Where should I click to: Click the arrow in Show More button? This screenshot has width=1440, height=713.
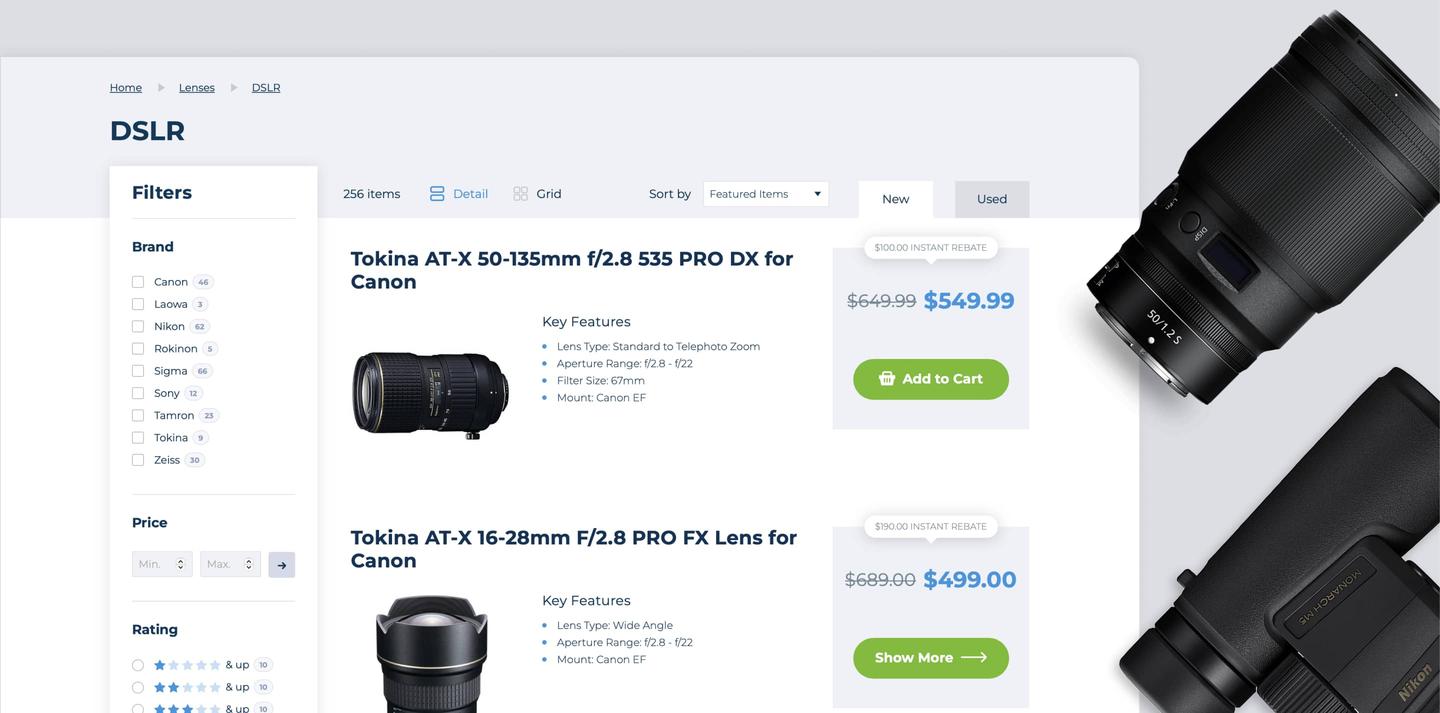974,658
